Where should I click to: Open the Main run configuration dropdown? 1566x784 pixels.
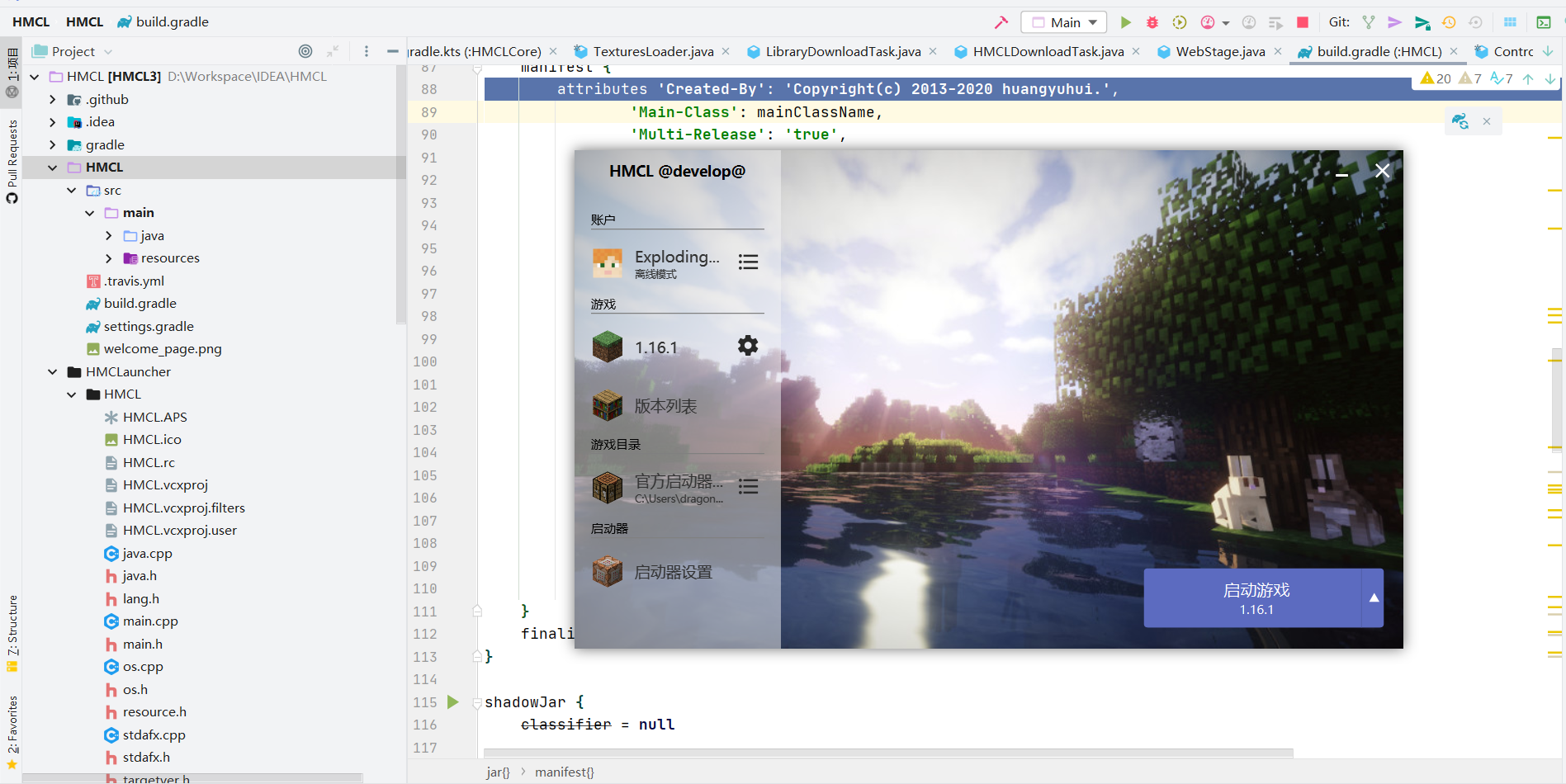click(1063, 22)
